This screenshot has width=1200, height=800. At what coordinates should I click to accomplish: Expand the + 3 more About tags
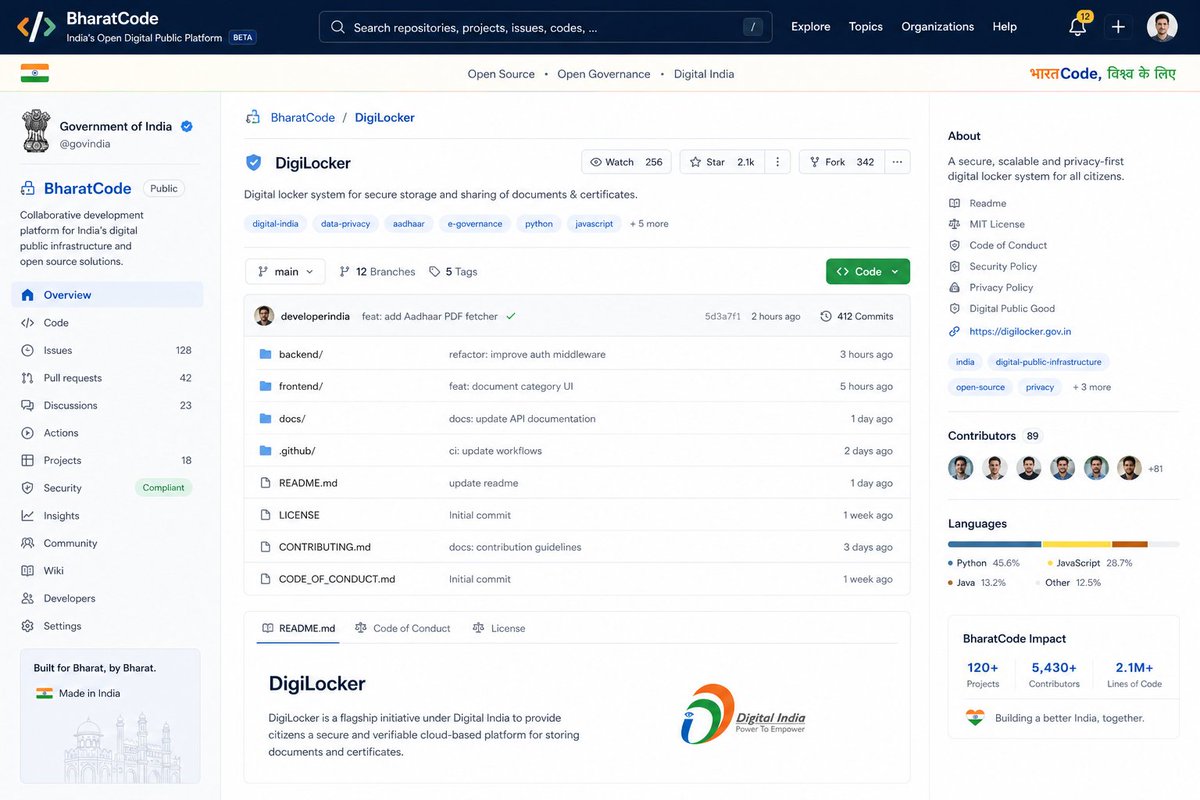(x=1092, y=387)
